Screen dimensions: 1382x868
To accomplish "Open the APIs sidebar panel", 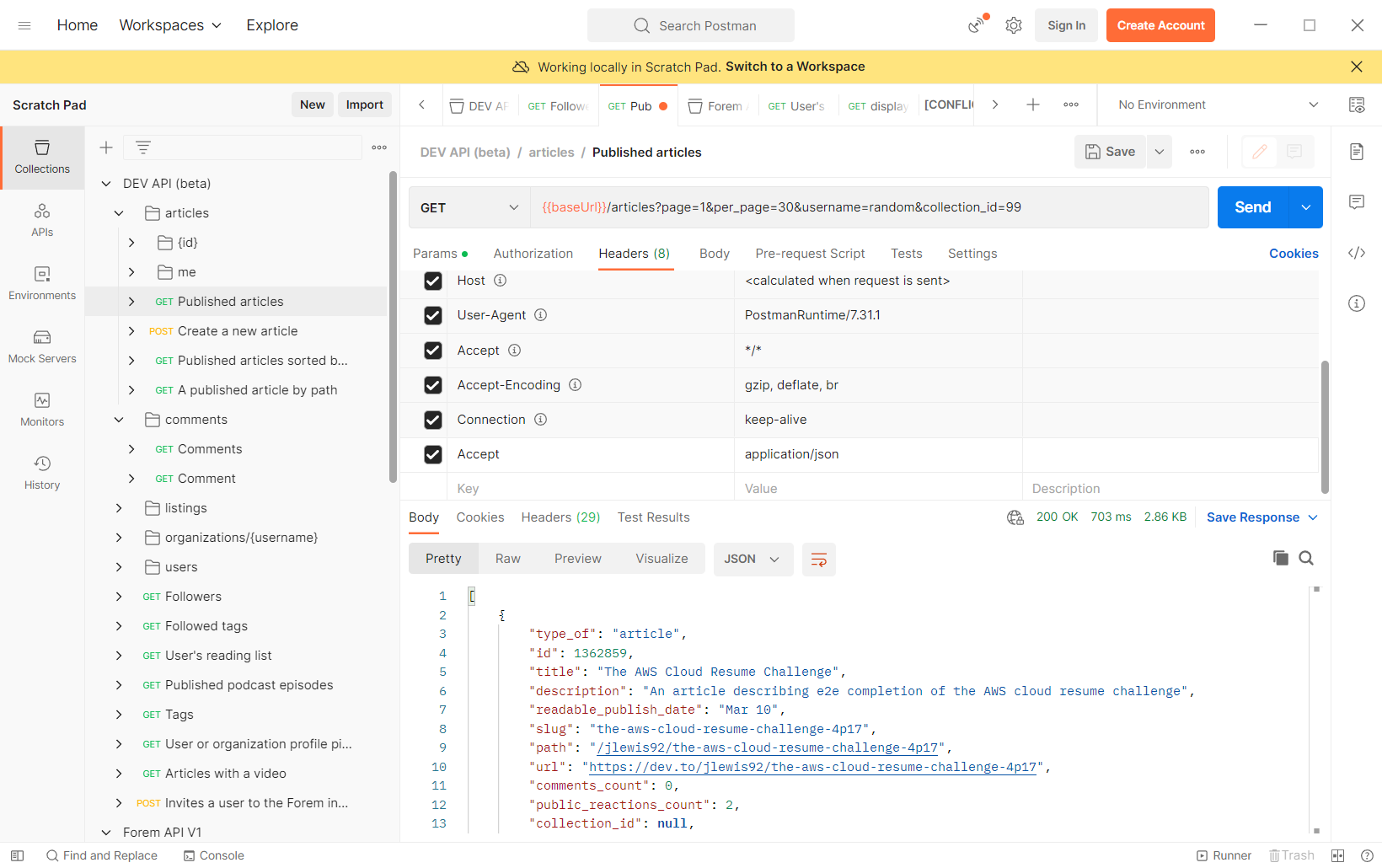I will point(42,221).
